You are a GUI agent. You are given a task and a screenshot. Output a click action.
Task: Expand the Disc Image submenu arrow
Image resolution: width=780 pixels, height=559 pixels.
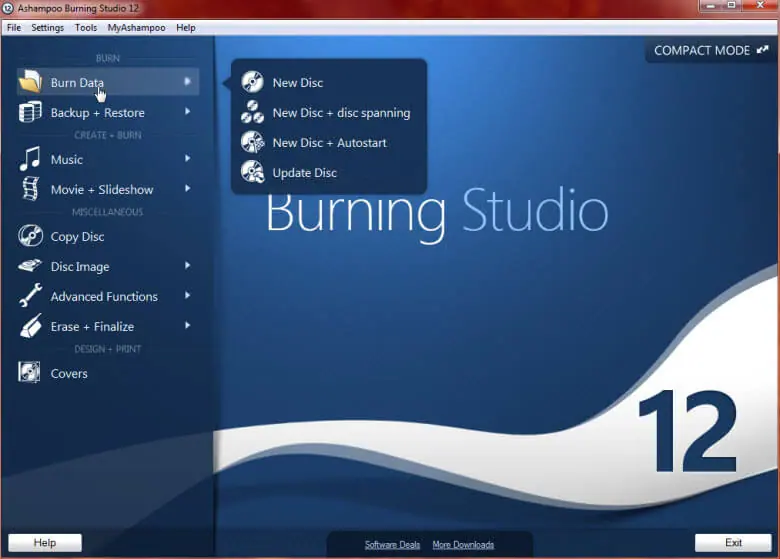pos(188,266)
